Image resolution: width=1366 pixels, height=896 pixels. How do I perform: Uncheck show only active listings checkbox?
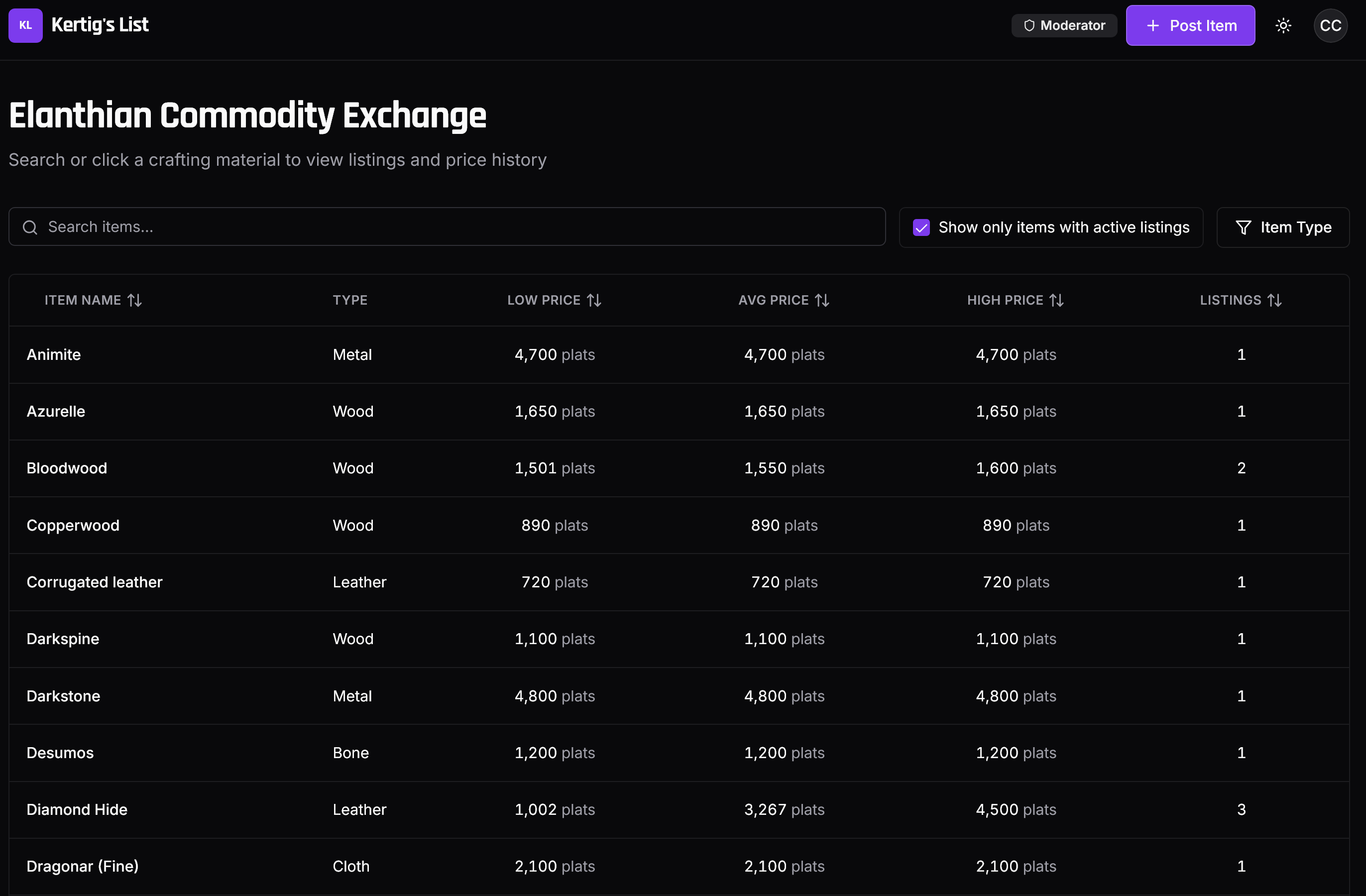(920, 227)
